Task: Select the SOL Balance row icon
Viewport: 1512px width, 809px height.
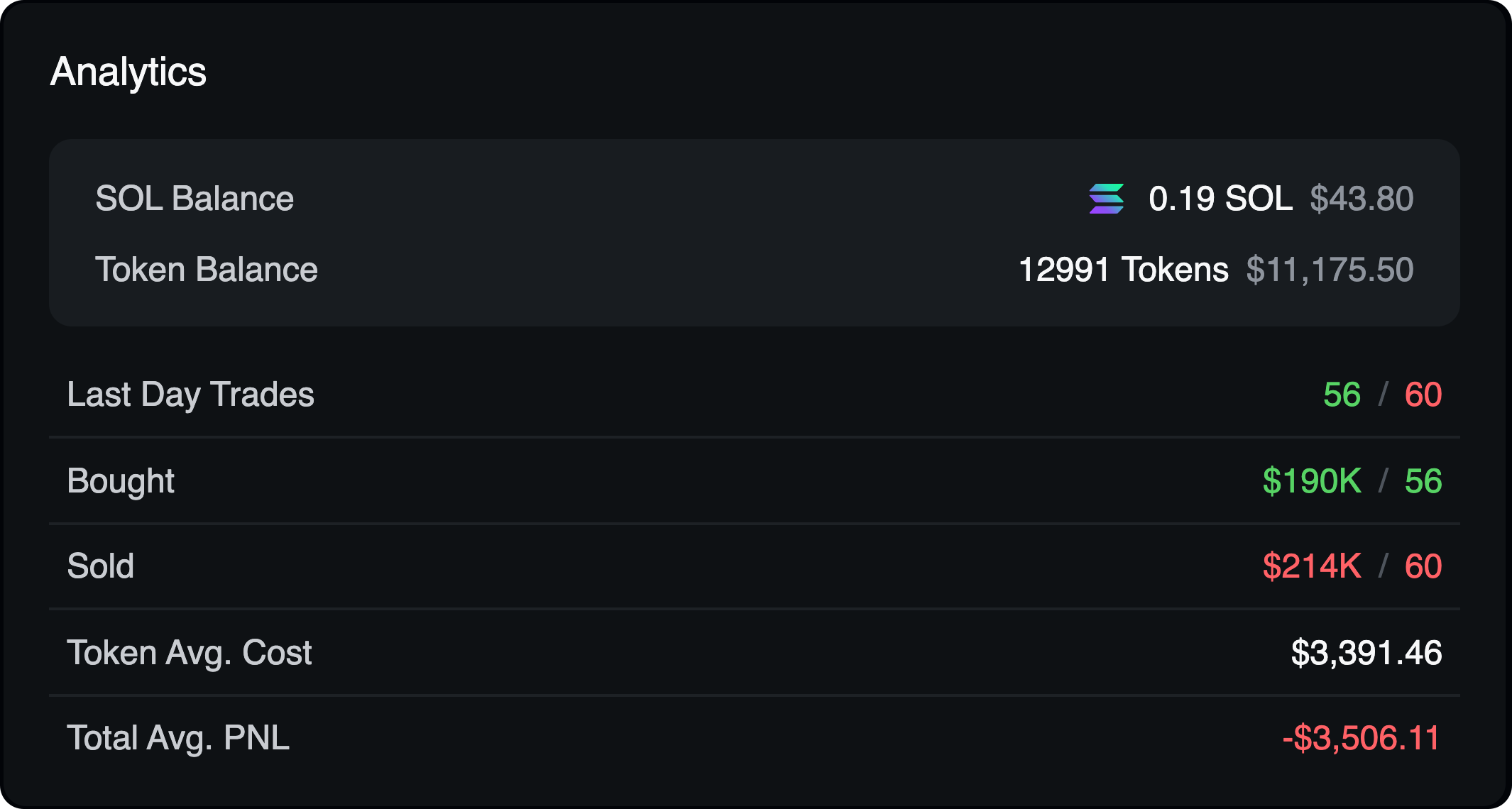Action: tap(1105, 199)
